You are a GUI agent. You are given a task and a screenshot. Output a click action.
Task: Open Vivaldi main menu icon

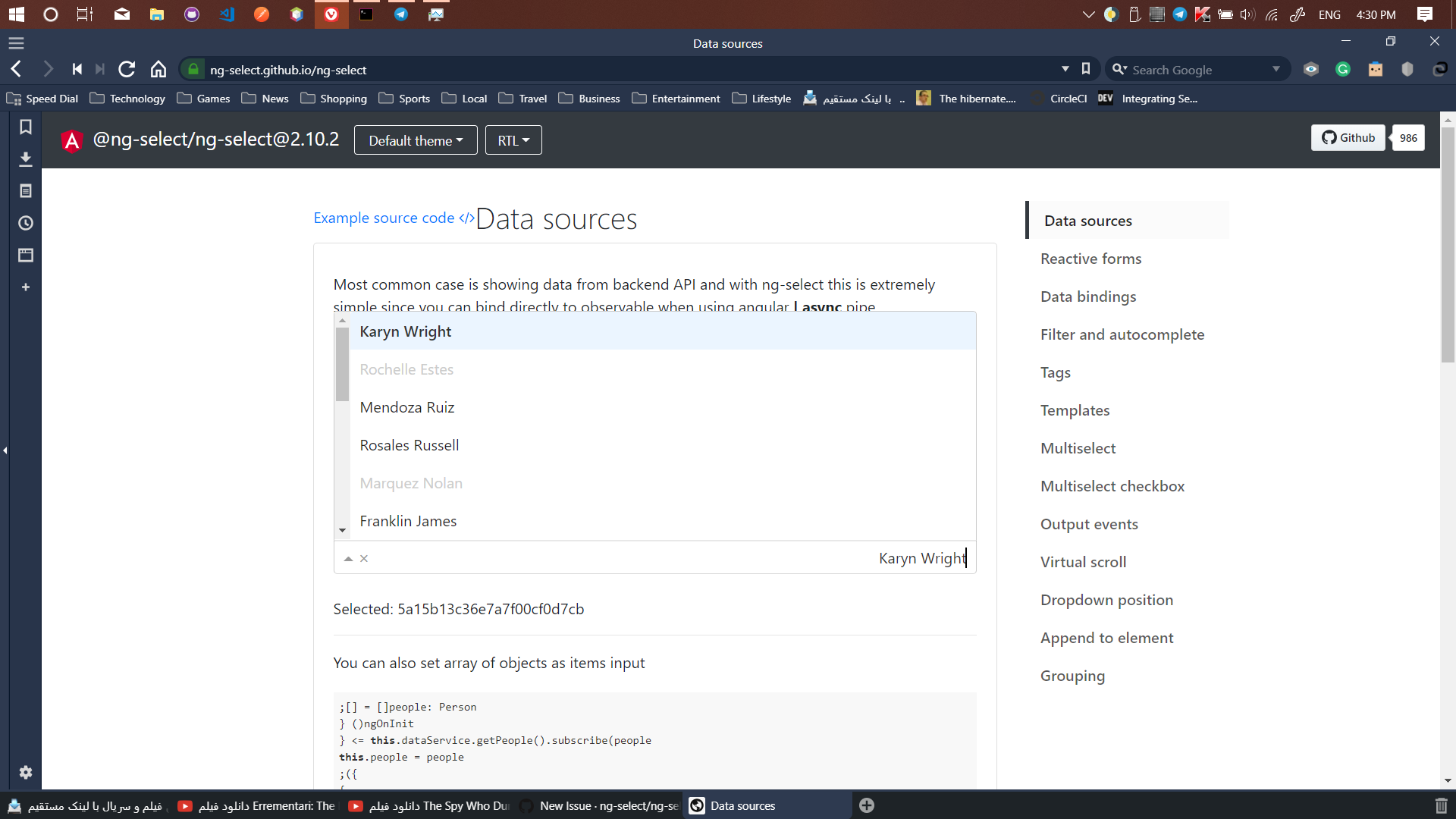click(x=16, y=43)
